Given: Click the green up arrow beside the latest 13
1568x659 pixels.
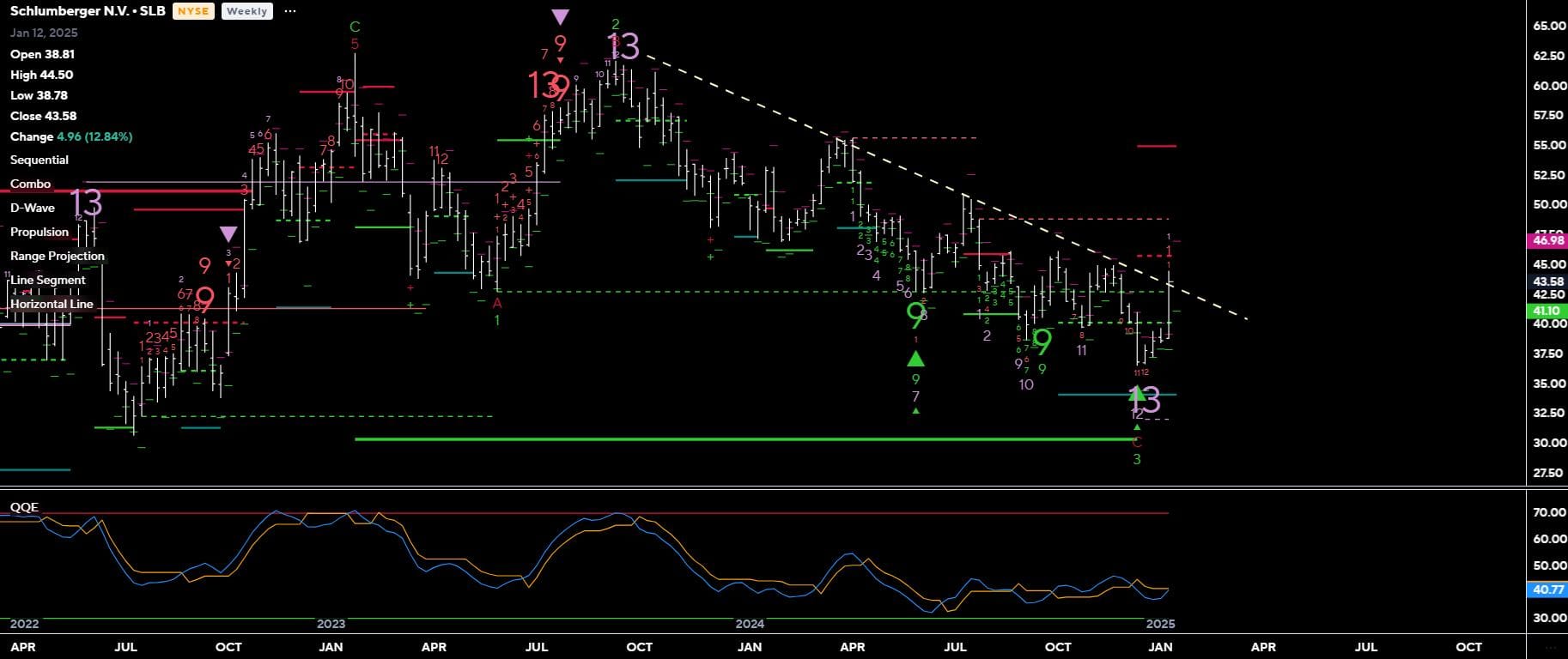Looking at the screenshot, I should [1136, 395].
